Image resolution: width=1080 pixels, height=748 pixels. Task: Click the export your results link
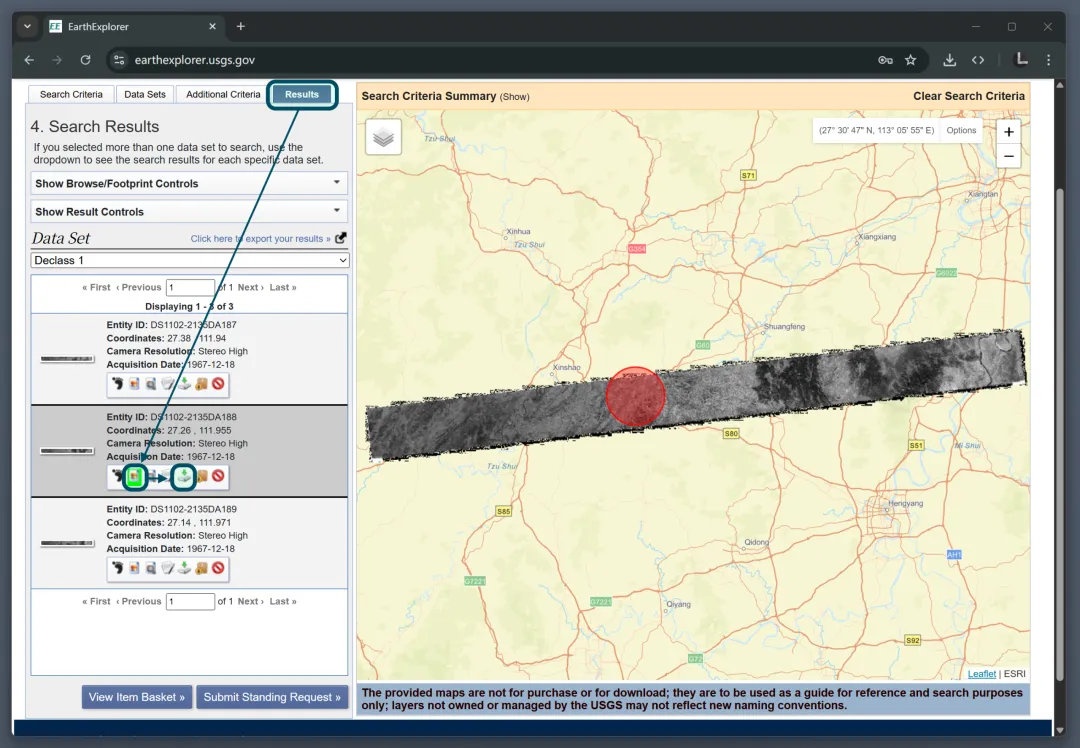pos(260,238)
